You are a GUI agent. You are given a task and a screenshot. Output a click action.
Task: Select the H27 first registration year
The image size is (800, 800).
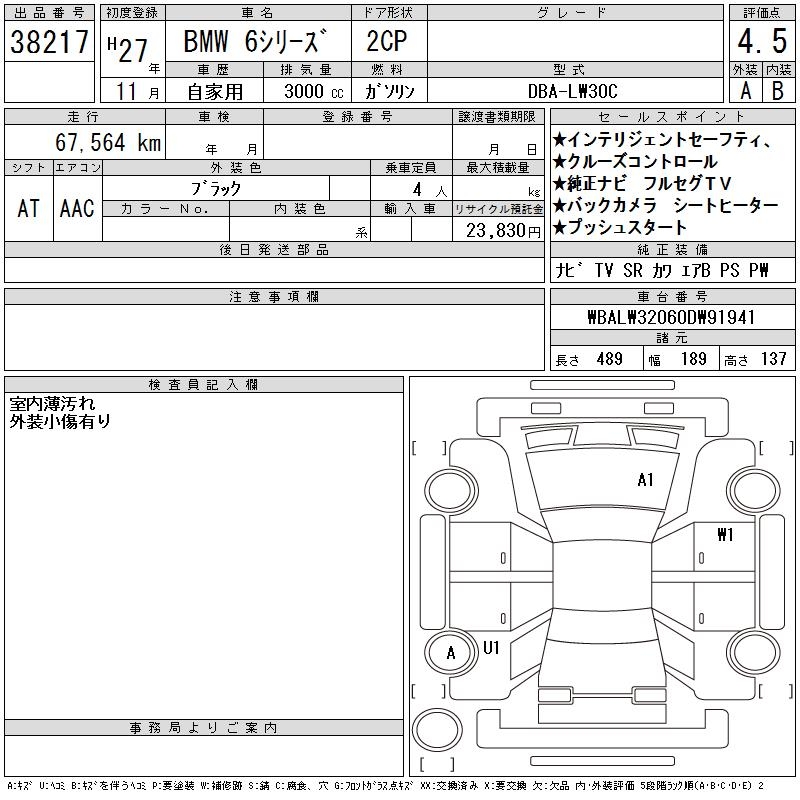coord(128,49)
